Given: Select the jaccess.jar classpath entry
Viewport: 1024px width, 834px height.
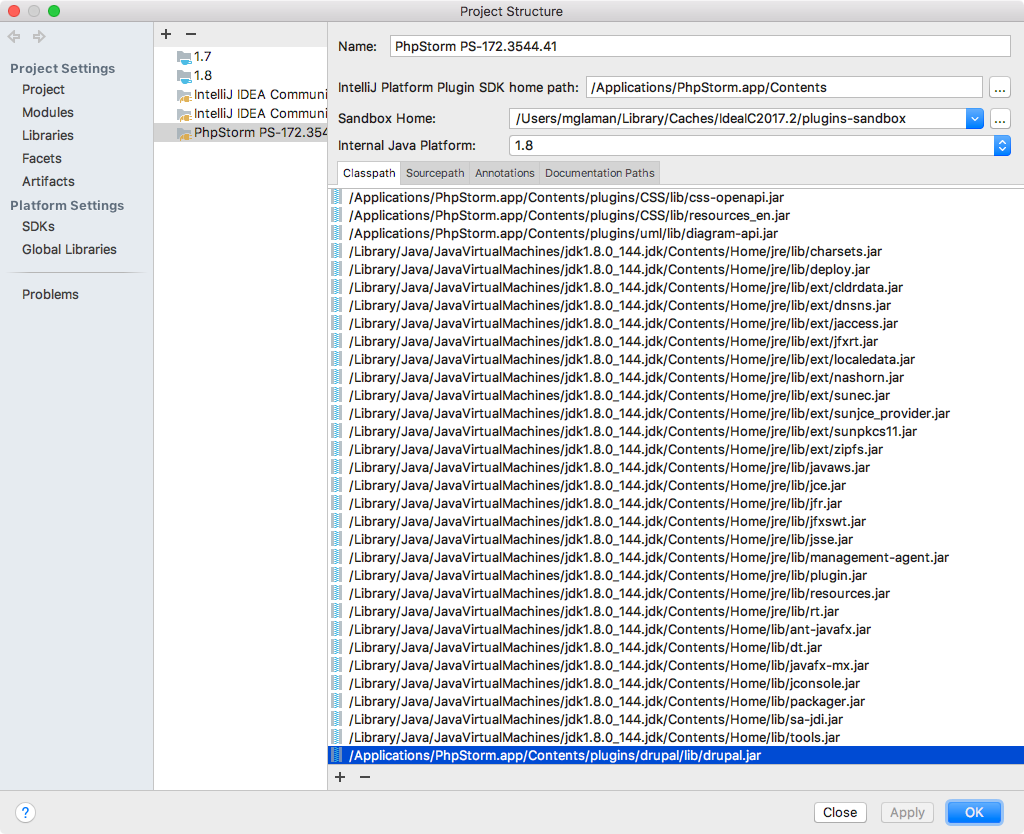Looking at the screenshot, I should tap(676, 323).
